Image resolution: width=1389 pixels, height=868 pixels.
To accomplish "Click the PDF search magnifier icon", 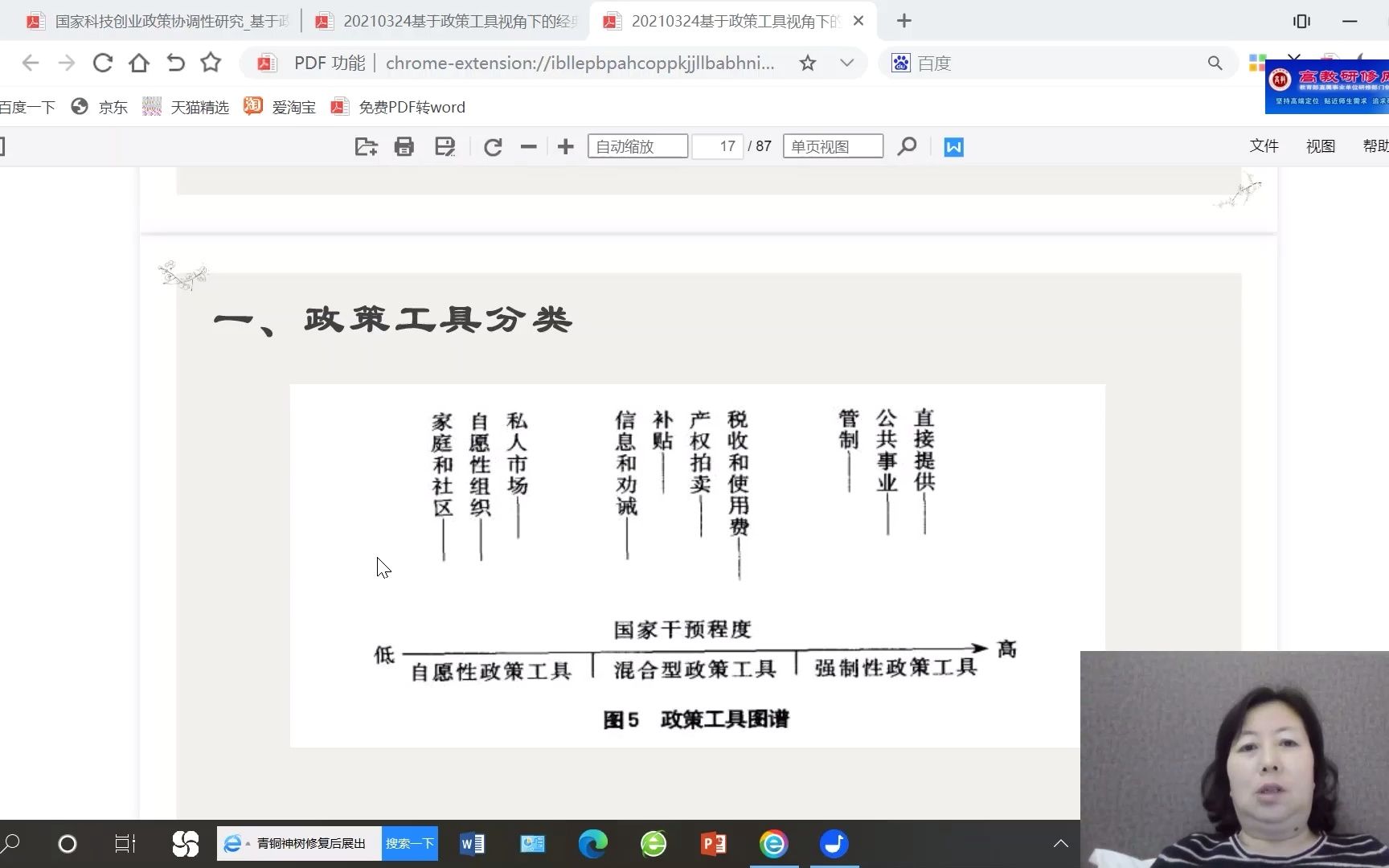I will pyautogui.click(x=907, y=146).
